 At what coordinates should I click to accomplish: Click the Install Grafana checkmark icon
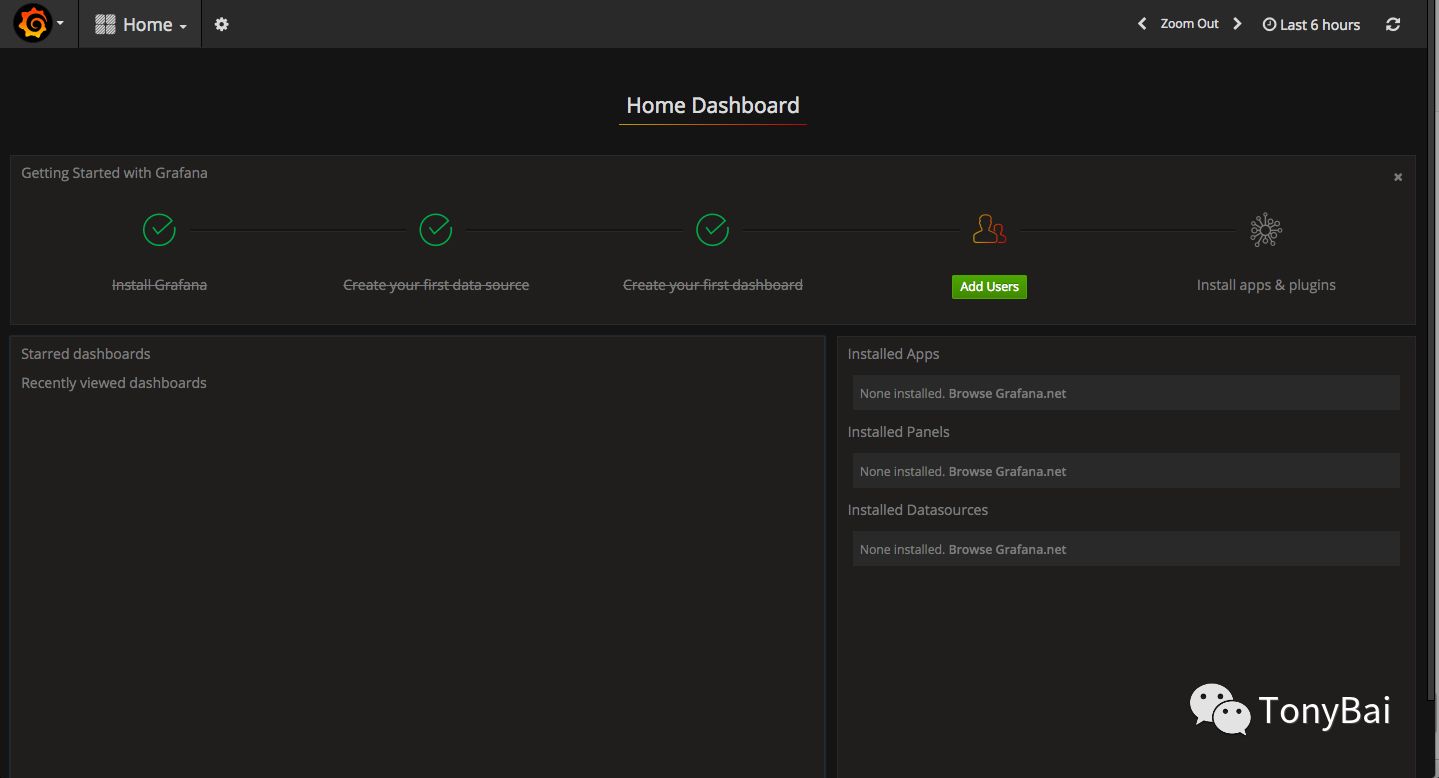coord(159,229)
